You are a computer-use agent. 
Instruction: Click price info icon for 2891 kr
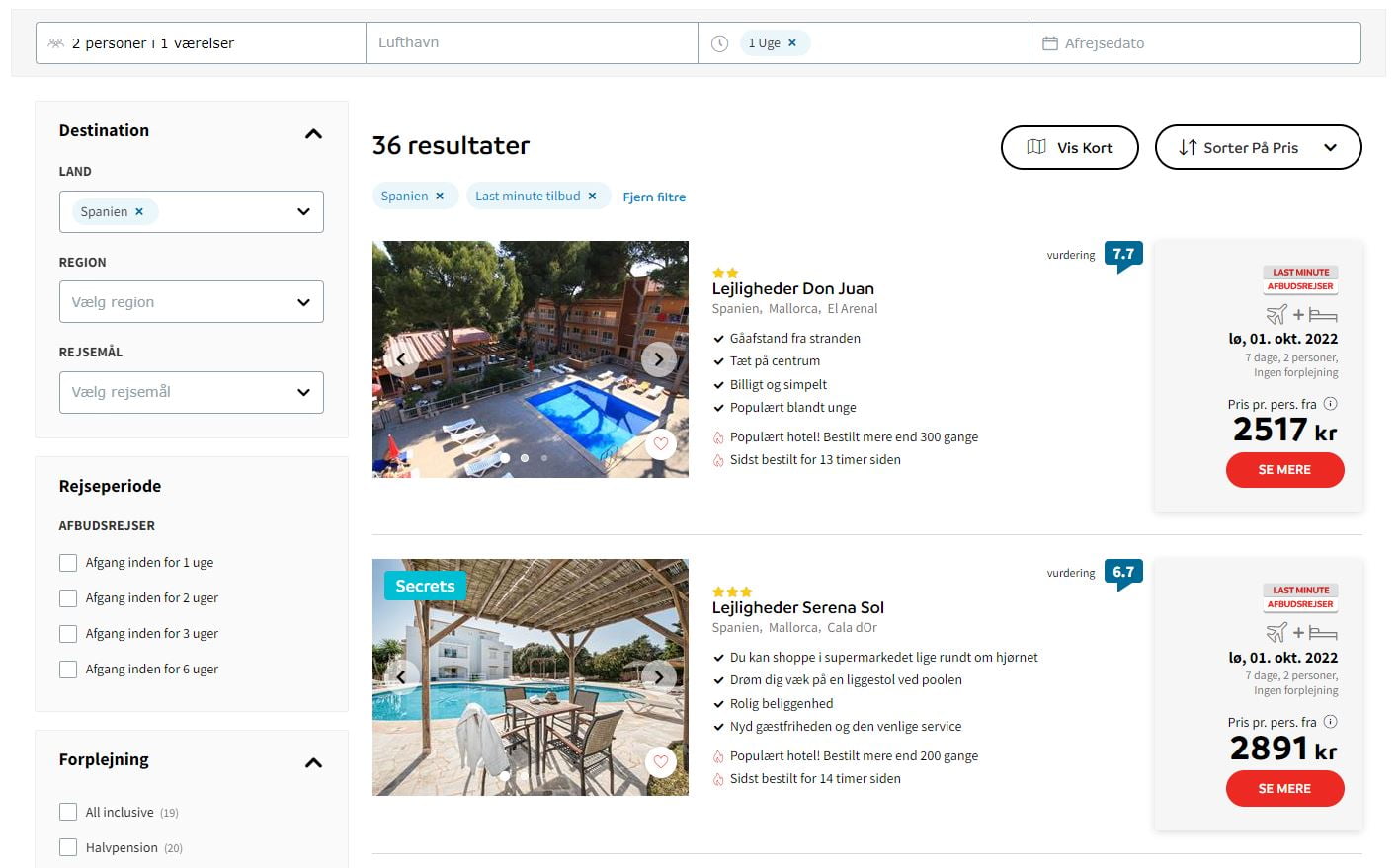(1331, 722)
